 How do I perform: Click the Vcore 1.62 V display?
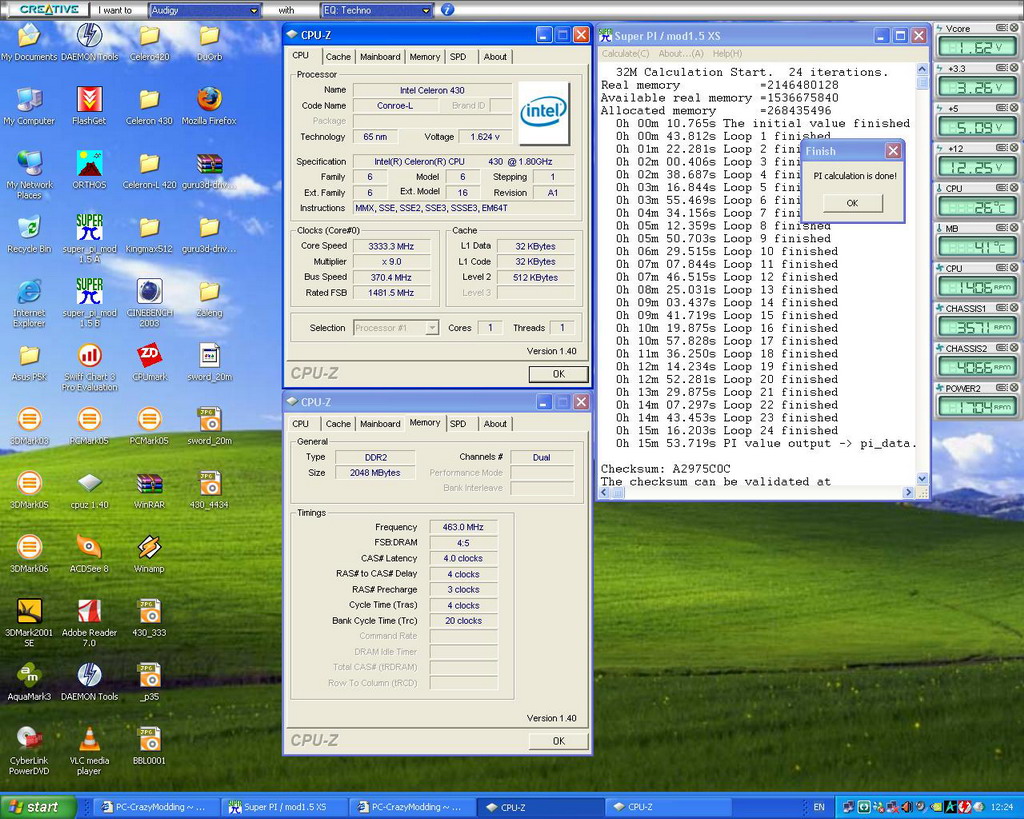tap(977, 48)
